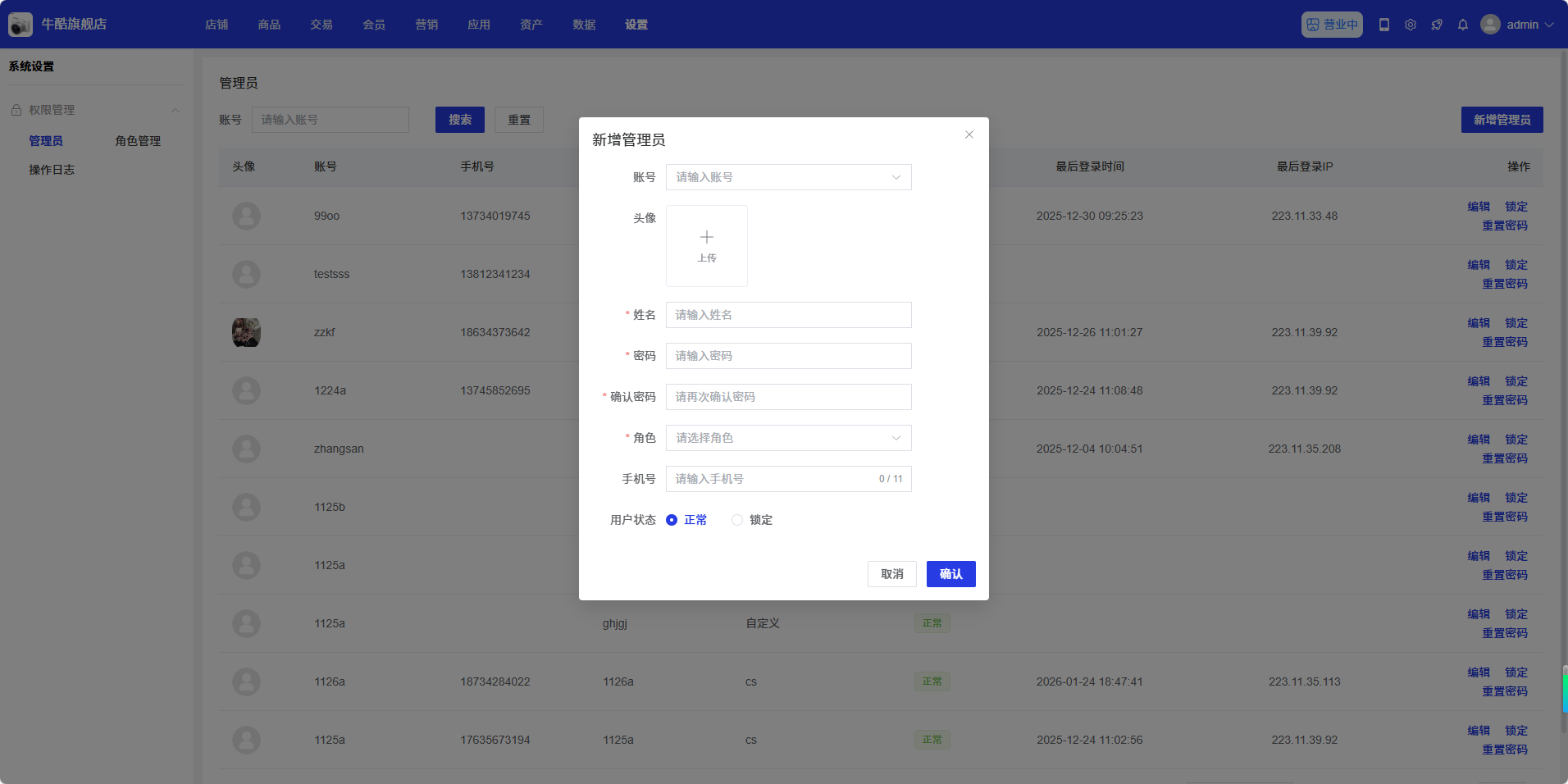The image size is (1568, 784).
Task: Open the gear settings icon in the header
Action: click(1411, 25)
